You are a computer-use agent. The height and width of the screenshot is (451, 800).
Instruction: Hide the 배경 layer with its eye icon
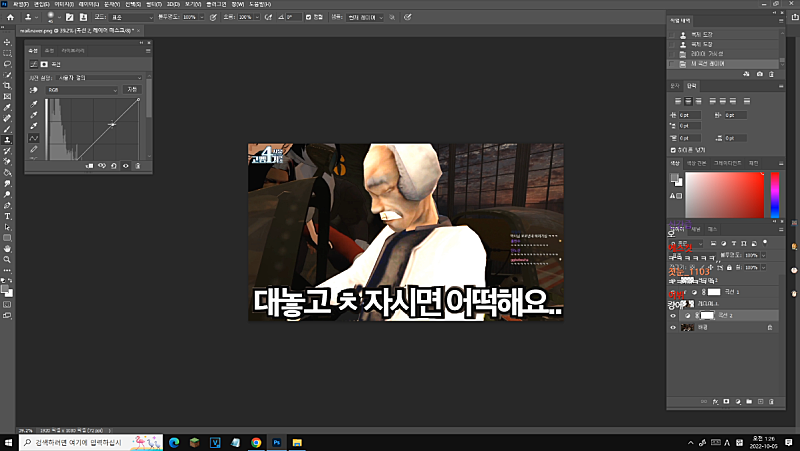point(672,327)
